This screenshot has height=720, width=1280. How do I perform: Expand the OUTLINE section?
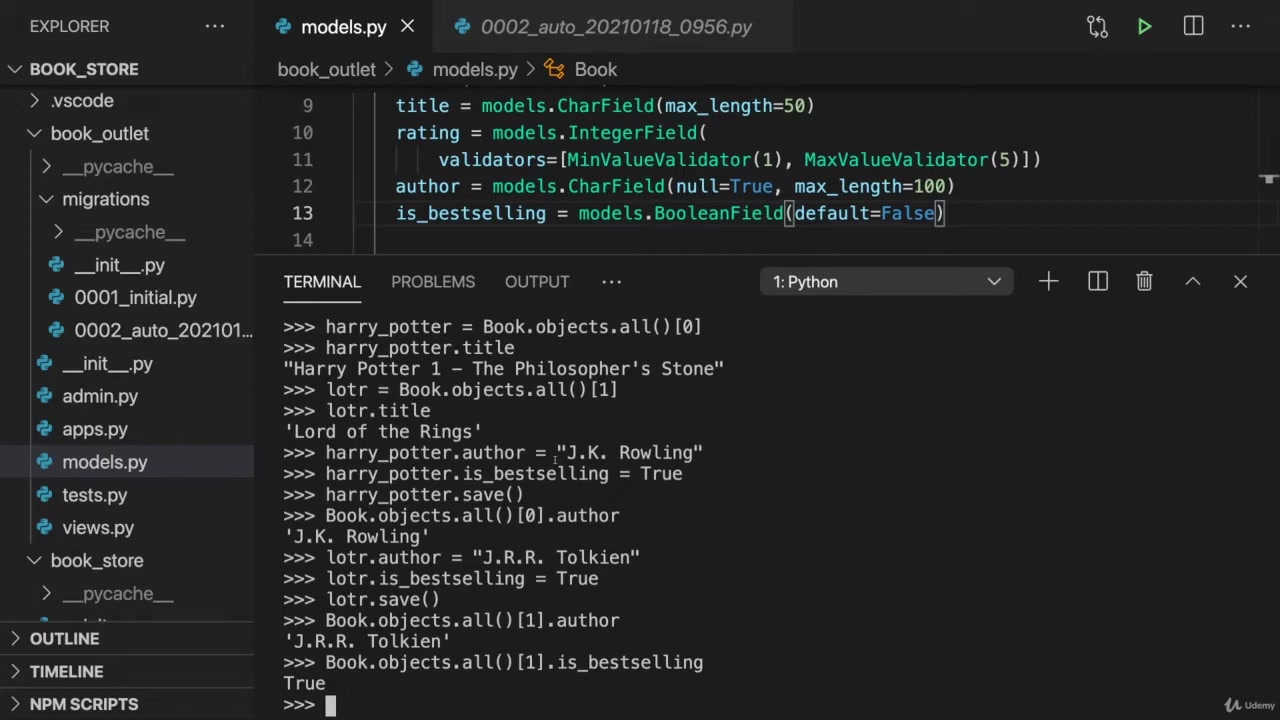pos(64,639)
